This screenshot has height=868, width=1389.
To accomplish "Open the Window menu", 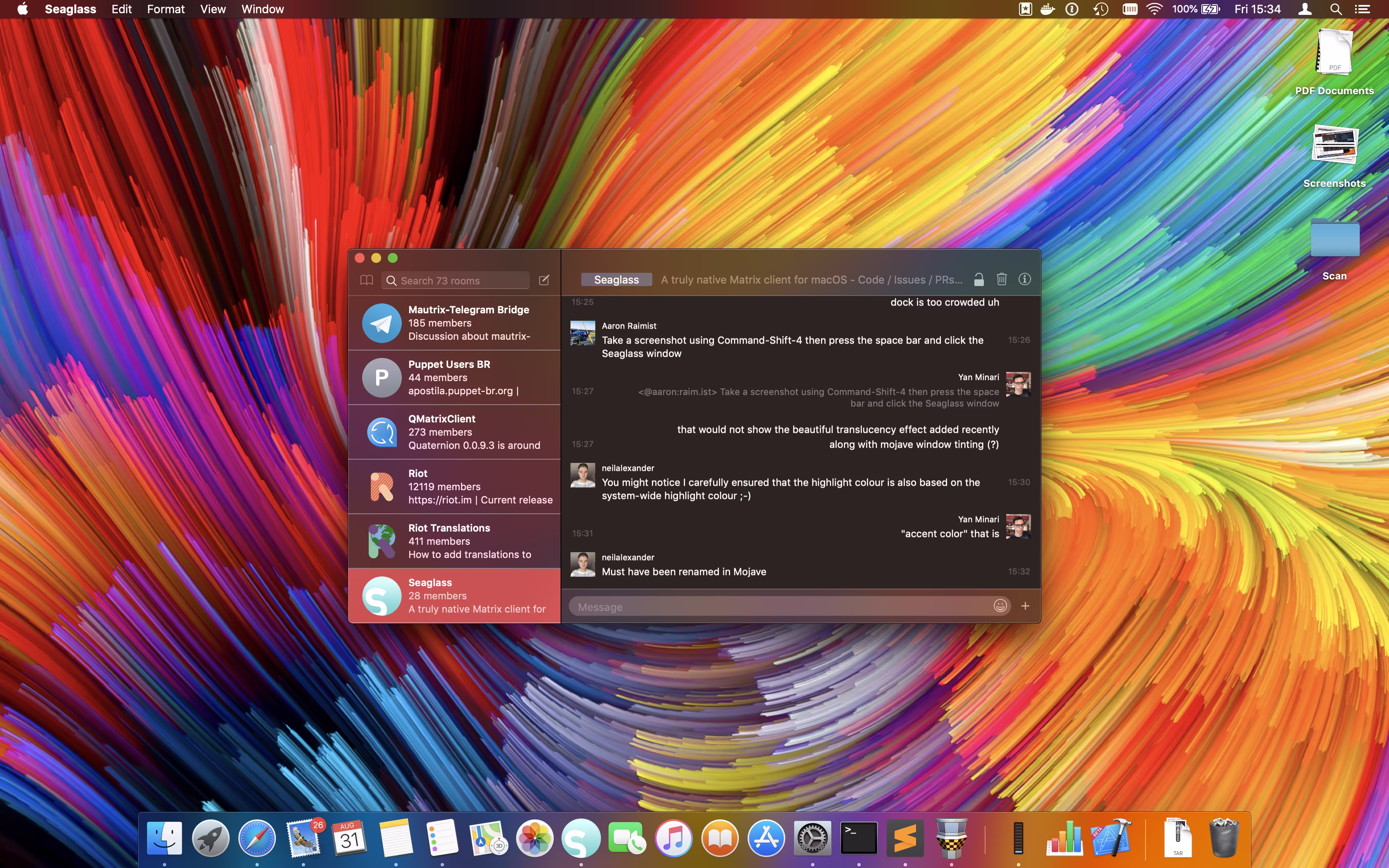I will 263,9.
